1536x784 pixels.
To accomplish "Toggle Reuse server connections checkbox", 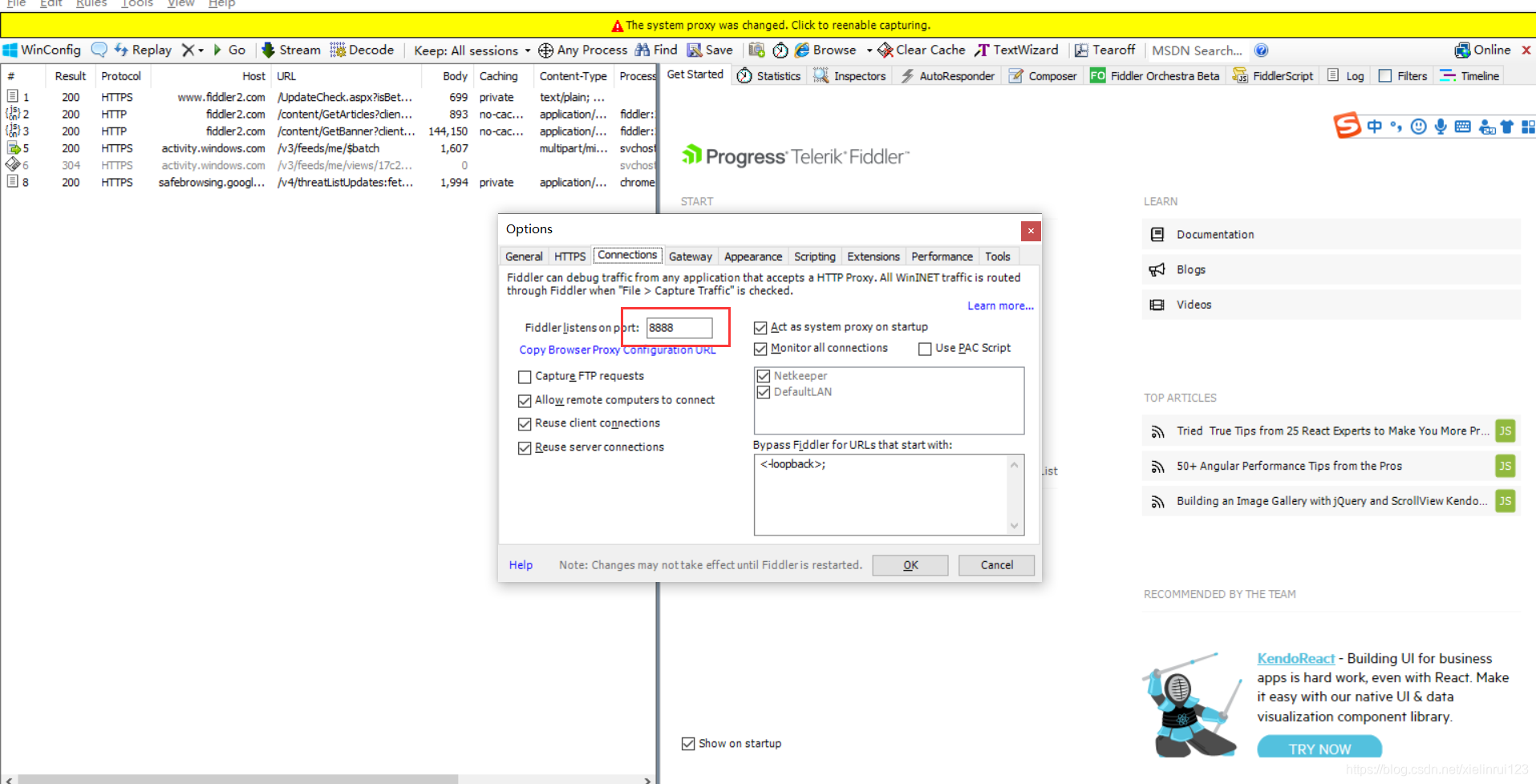I will [x=525, y=448].
